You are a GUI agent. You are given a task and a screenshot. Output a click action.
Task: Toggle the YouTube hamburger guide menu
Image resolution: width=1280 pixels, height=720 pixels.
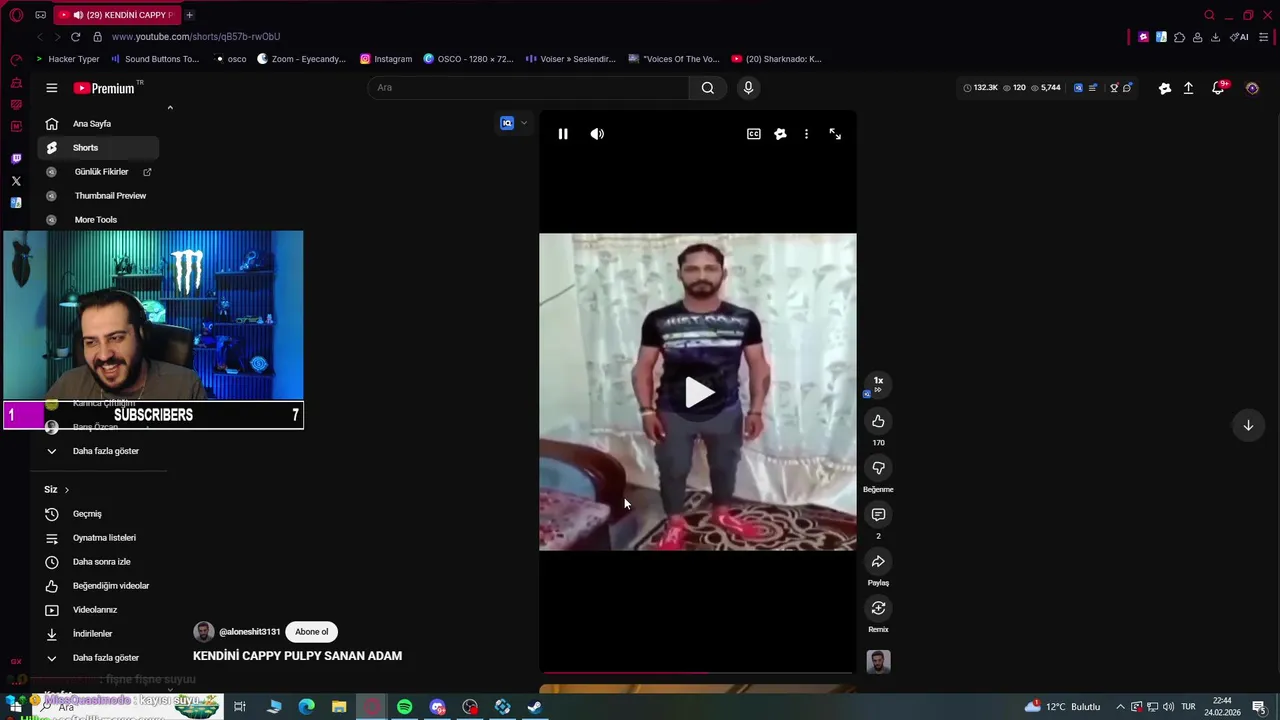(52, 88)
